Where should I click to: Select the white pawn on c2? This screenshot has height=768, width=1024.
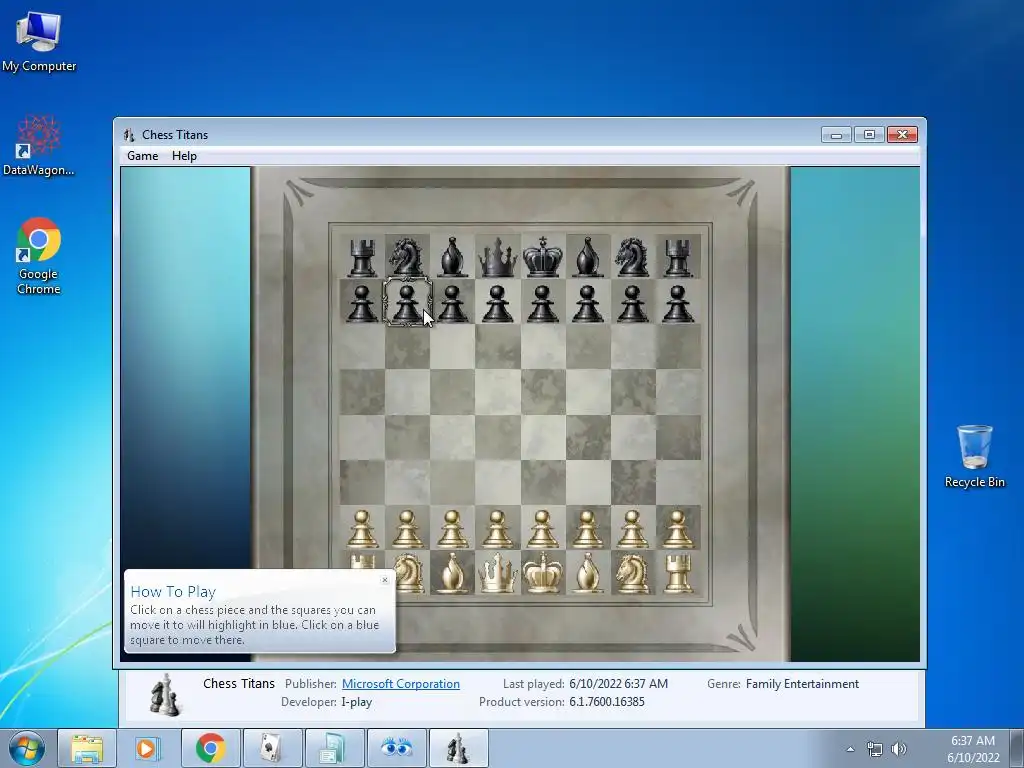point(452,528)
